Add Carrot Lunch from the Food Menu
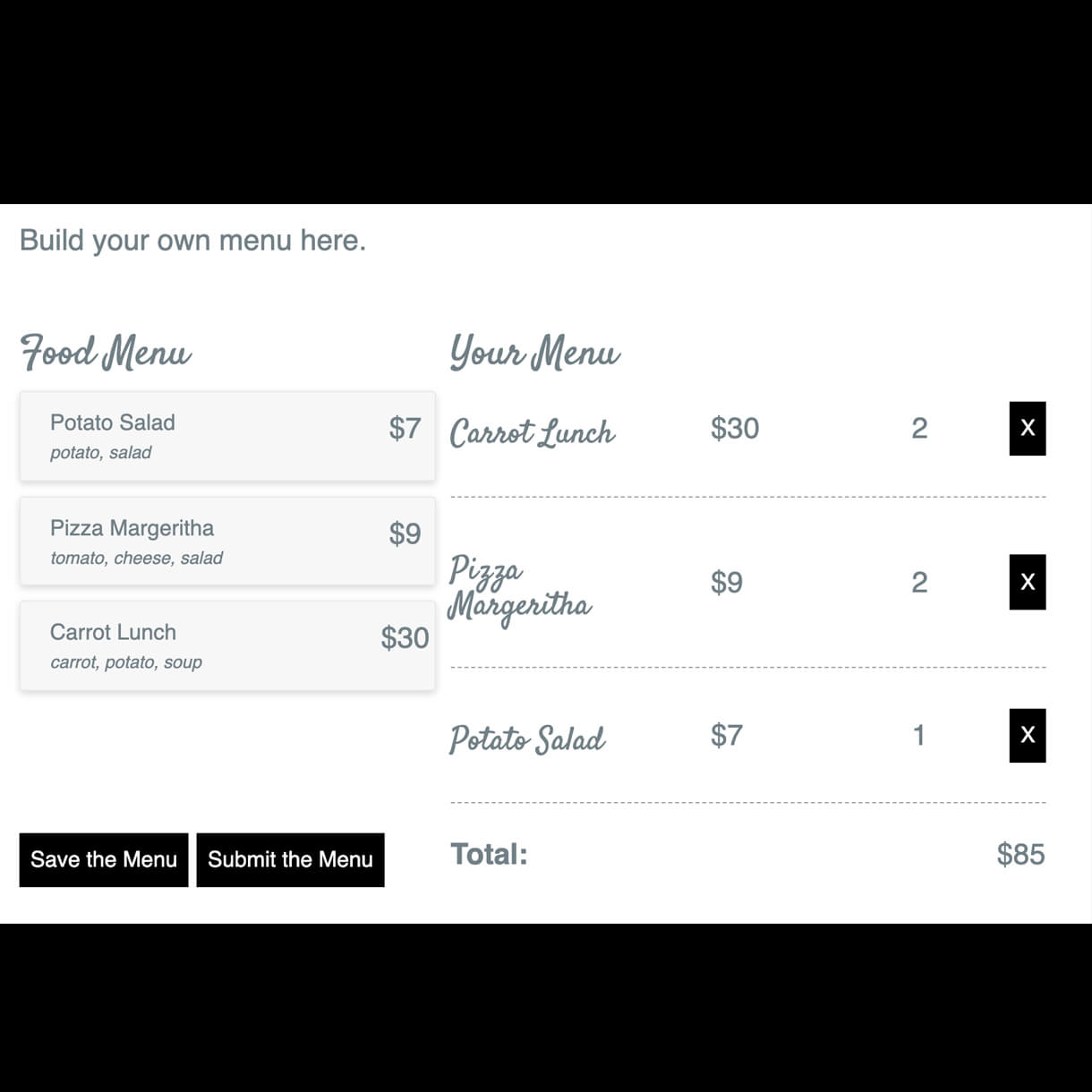This screenshot has height=1092, width=1092. click(227, 645)
